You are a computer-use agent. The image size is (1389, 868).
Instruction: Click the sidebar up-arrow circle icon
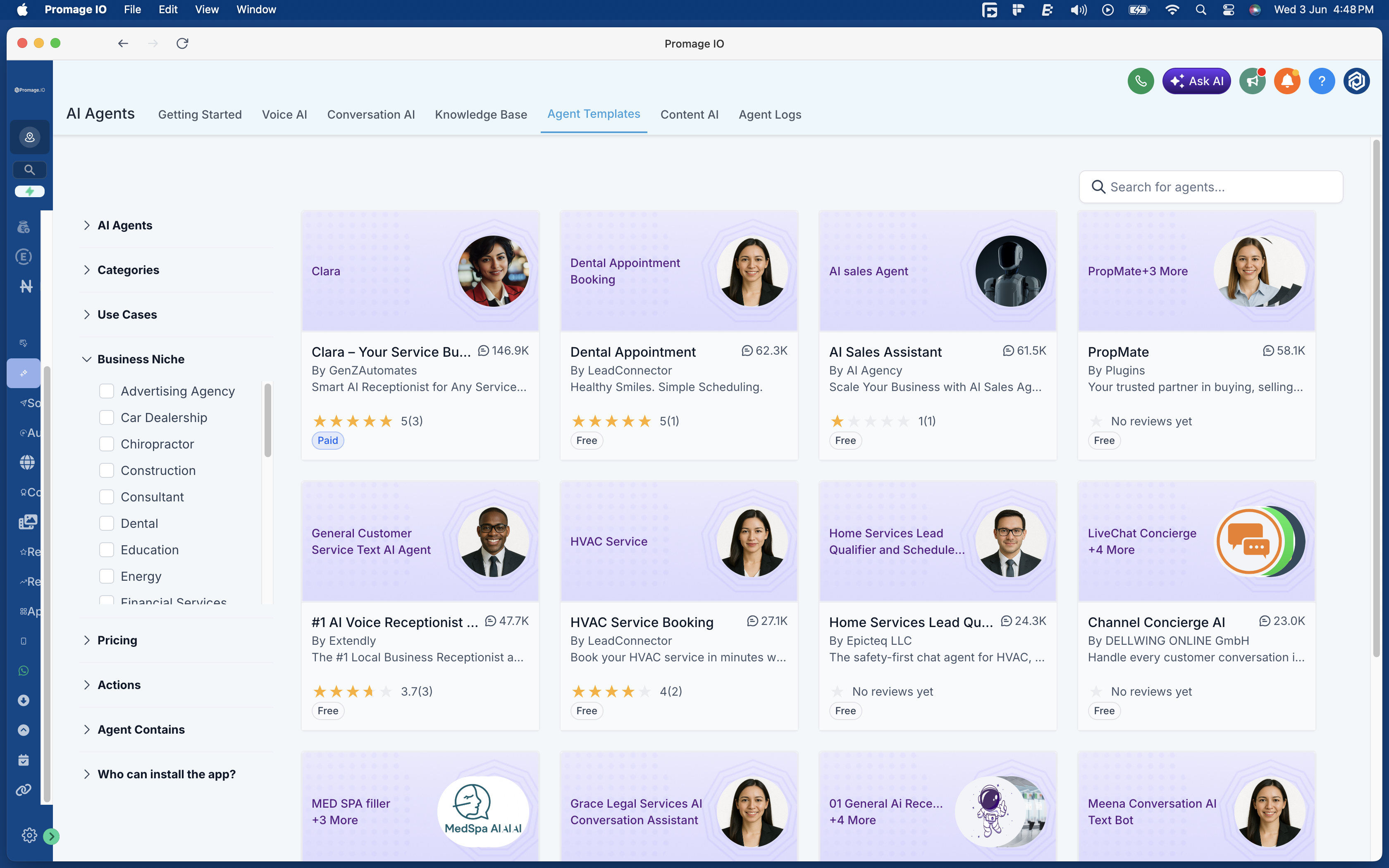coord(24,730)
